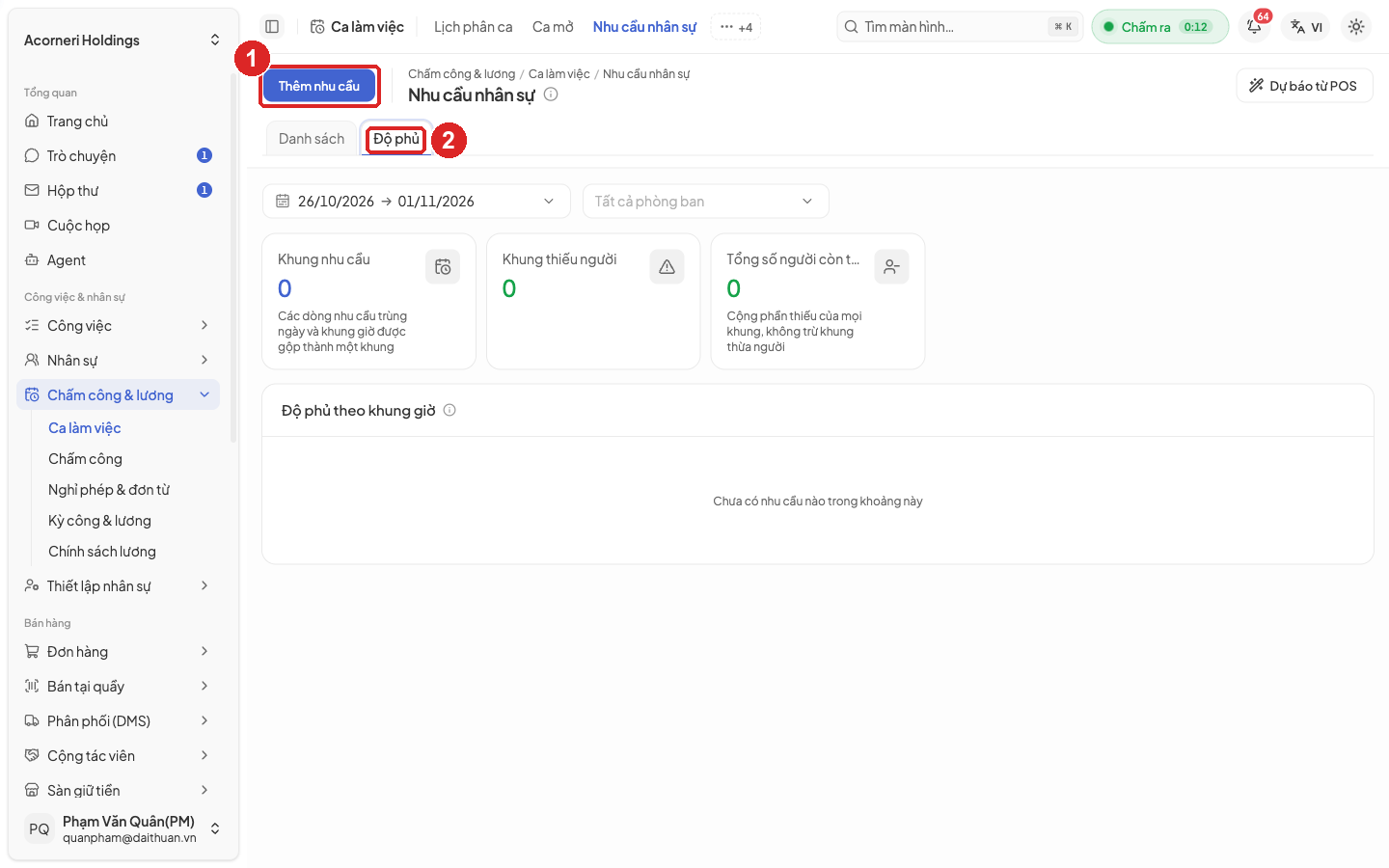
Task: Show more tabs via +4 overflow
Action: click(736, 27)
